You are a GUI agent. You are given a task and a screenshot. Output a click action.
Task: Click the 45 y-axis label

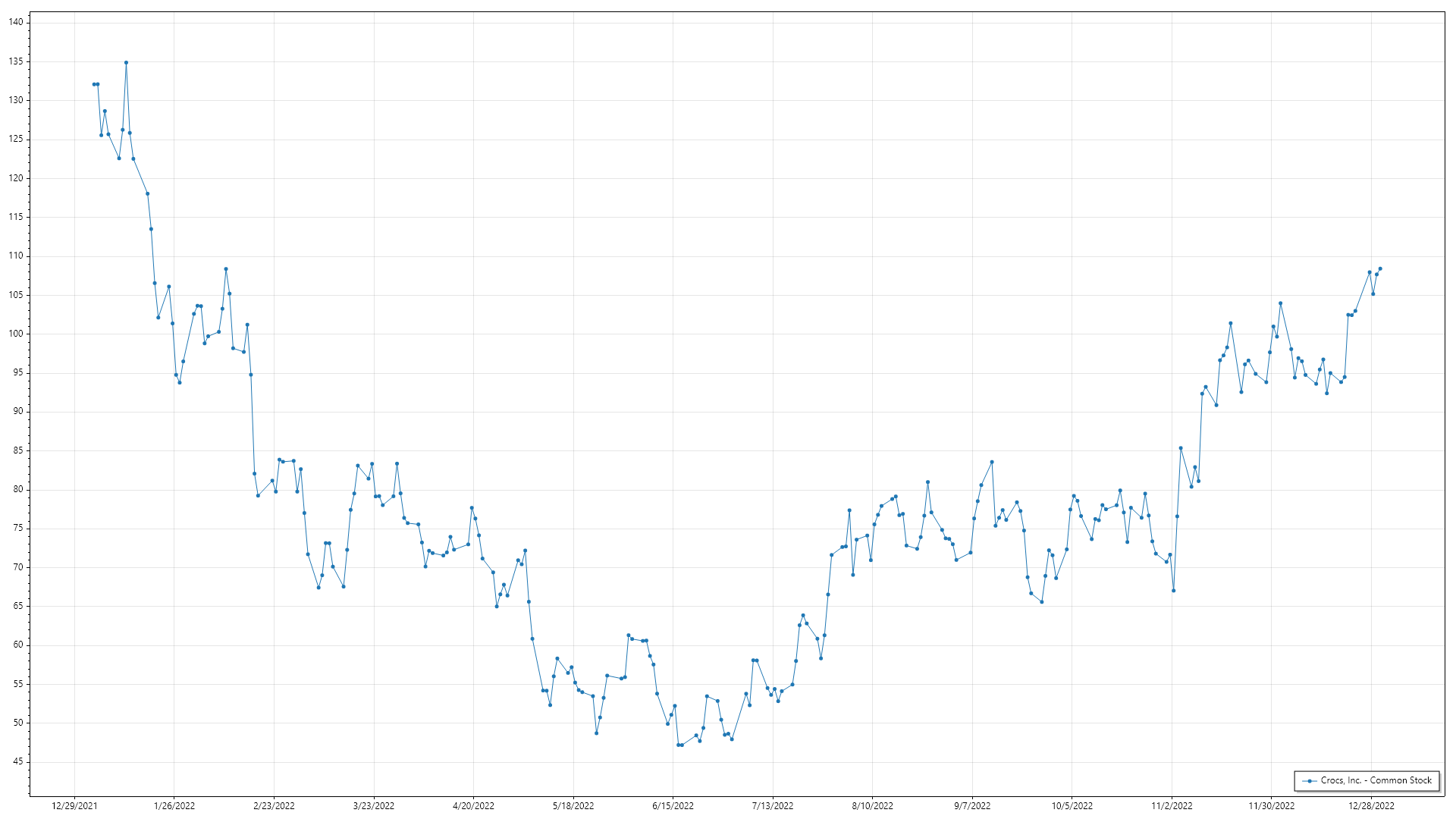tap(18, 761)
